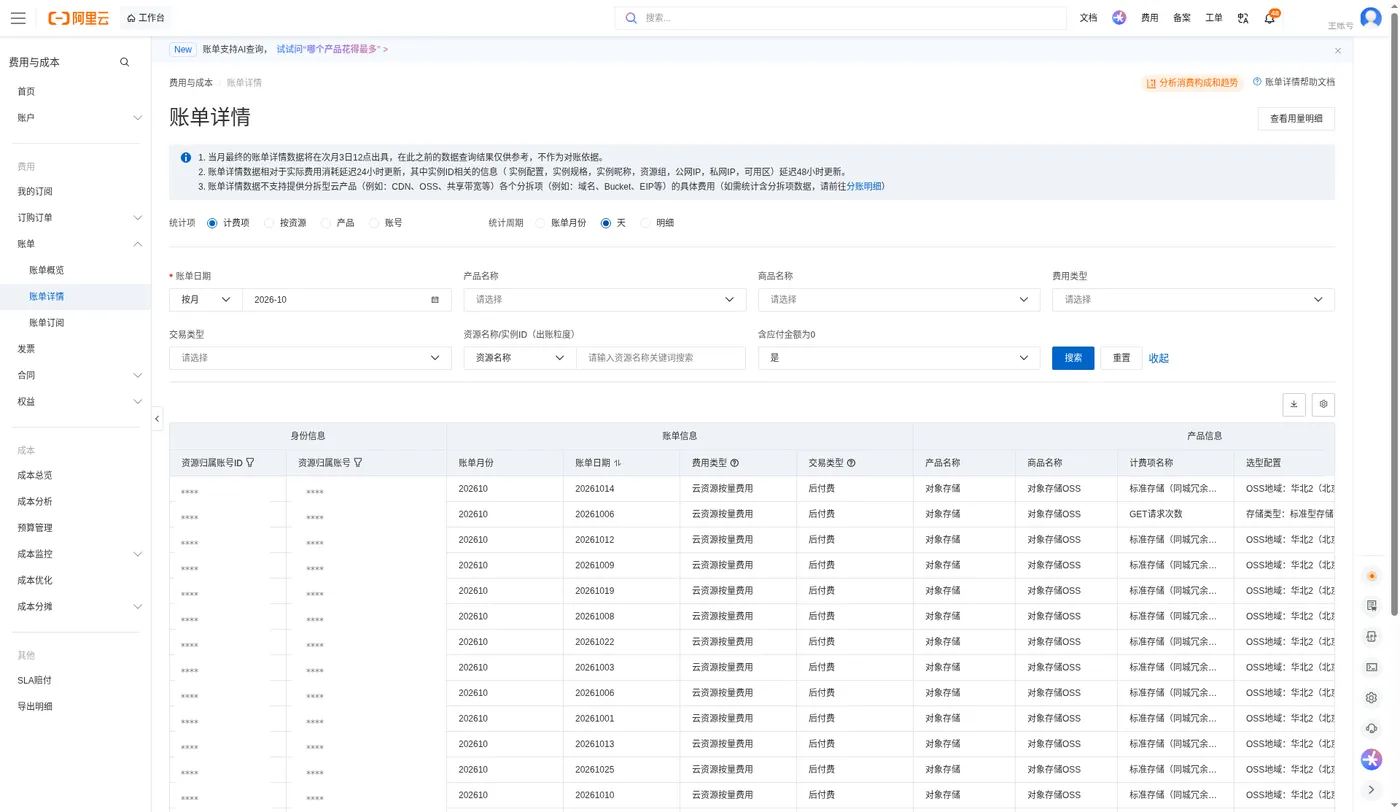Click the 查看用量明细 button
Viewport: 1400px width, 812px height.
pos(1296,119)
